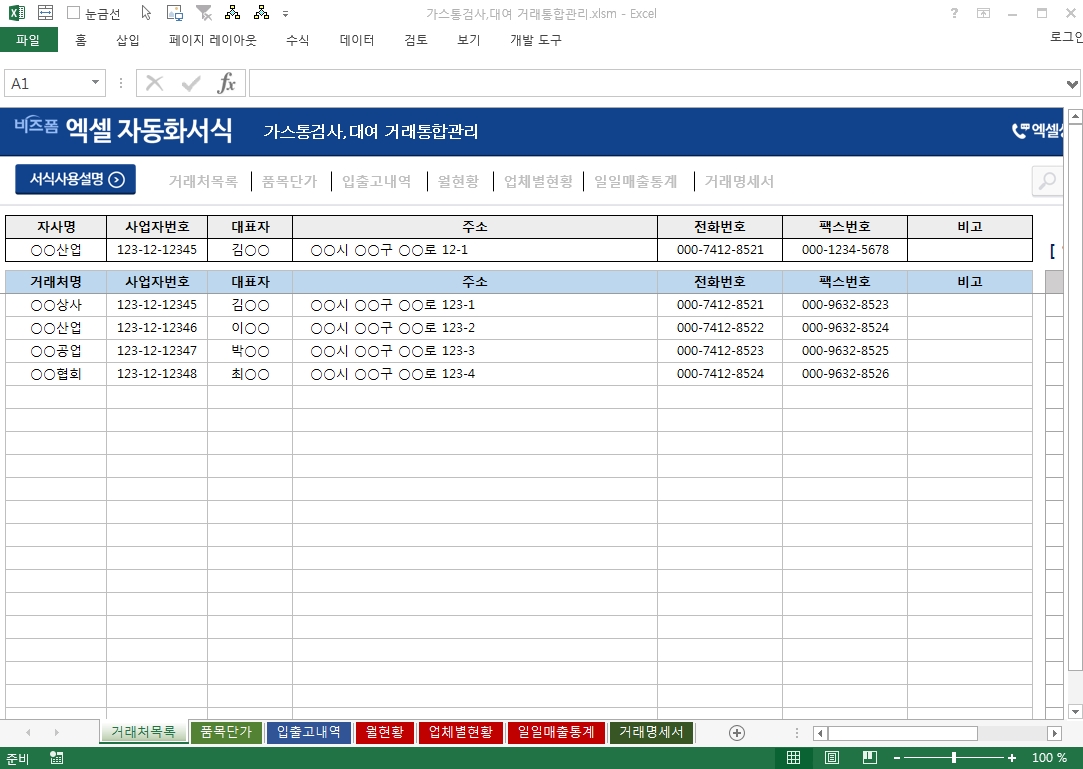
Task: Click the Excel application icon
Action: coord(17,12)
